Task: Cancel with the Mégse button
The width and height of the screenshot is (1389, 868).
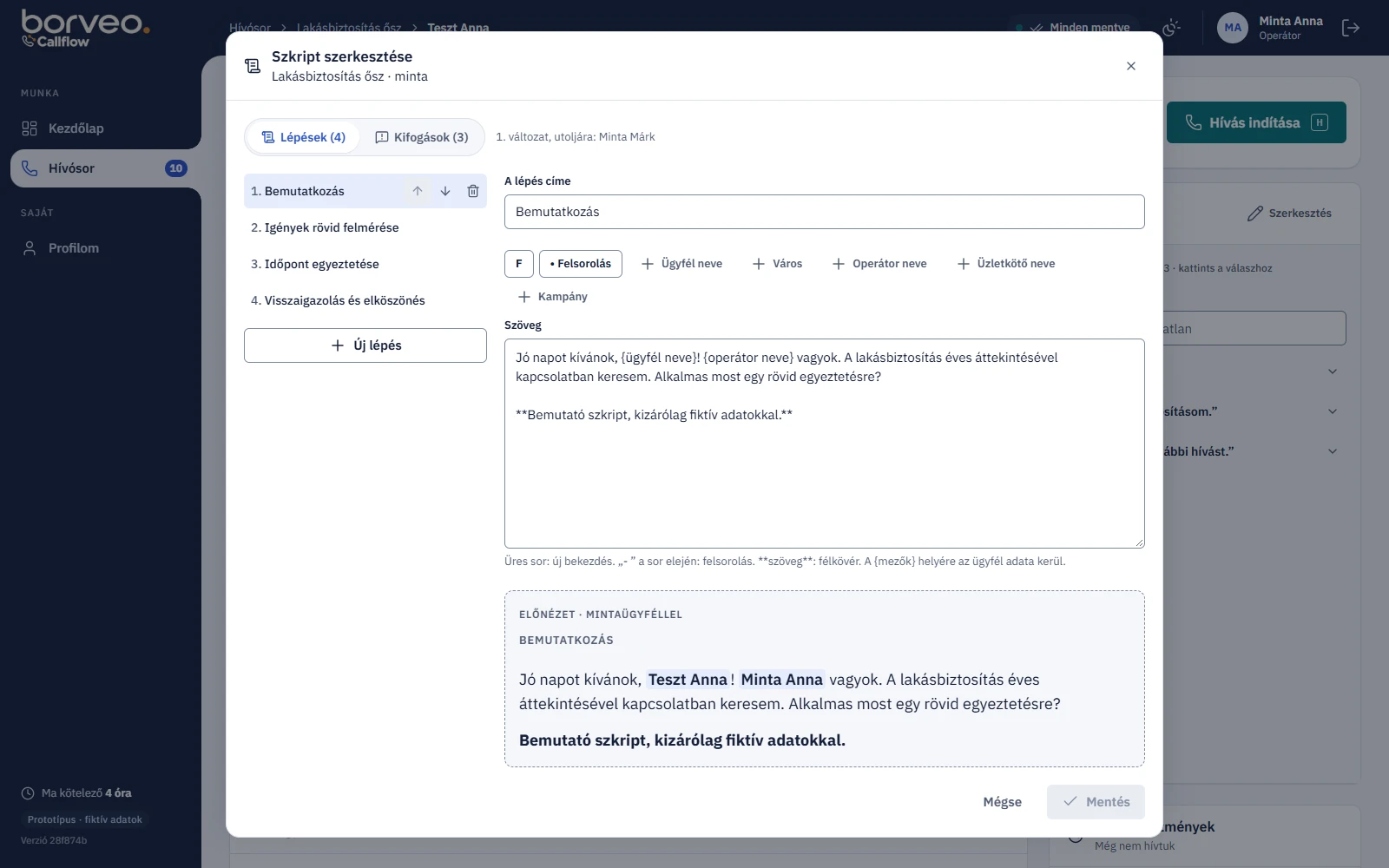Action: tap(1003, 802)
